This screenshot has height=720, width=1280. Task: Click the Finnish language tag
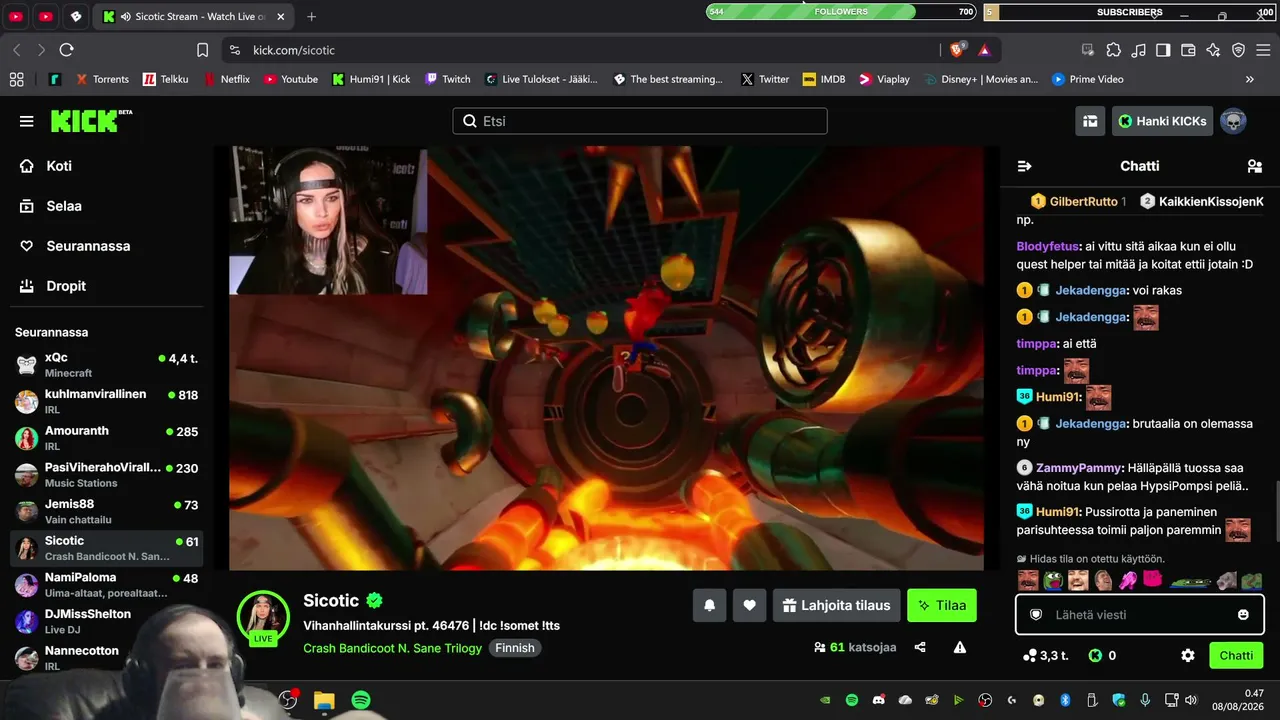pos(515,648)
